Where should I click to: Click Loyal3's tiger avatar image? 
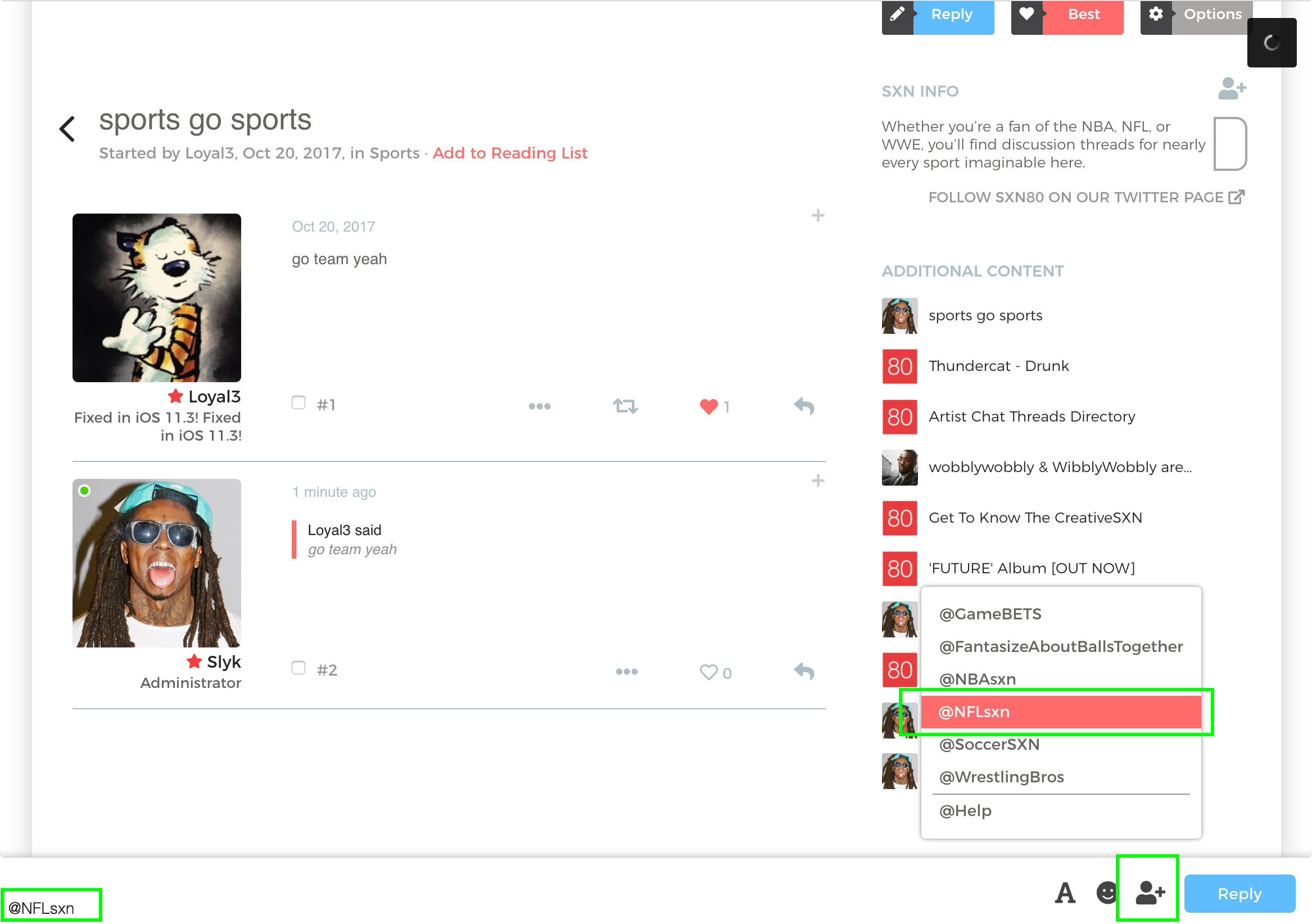coord(157,298)
